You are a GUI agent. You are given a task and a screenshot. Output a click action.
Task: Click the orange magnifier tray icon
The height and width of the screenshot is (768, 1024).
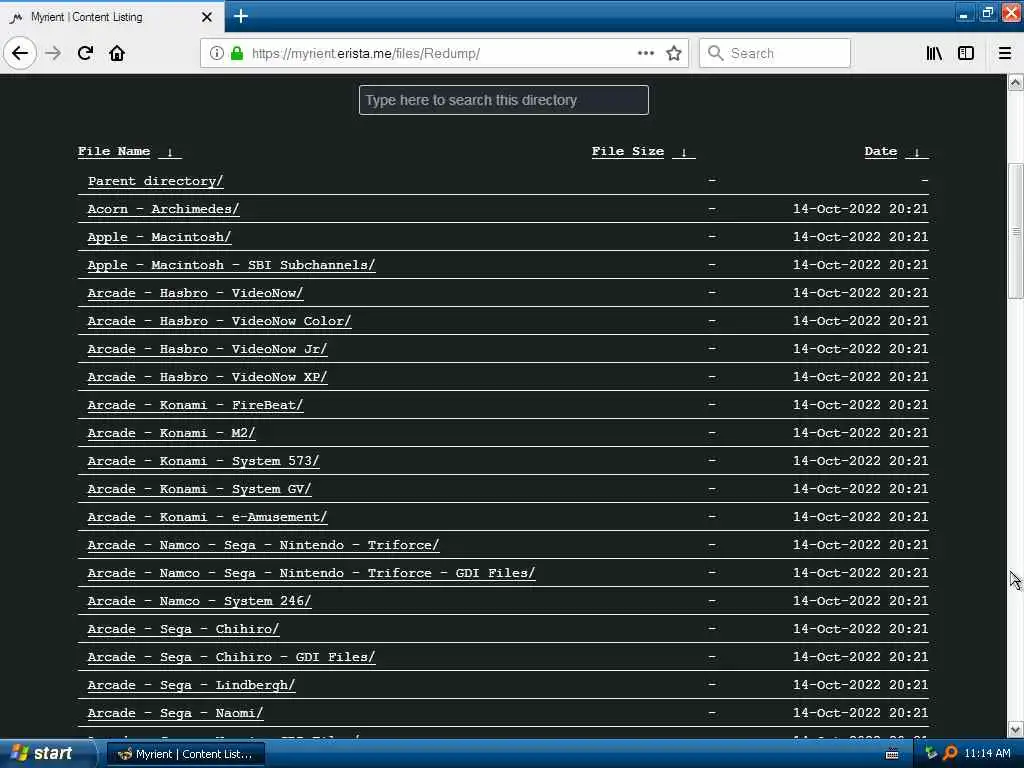tap(950, 754)
